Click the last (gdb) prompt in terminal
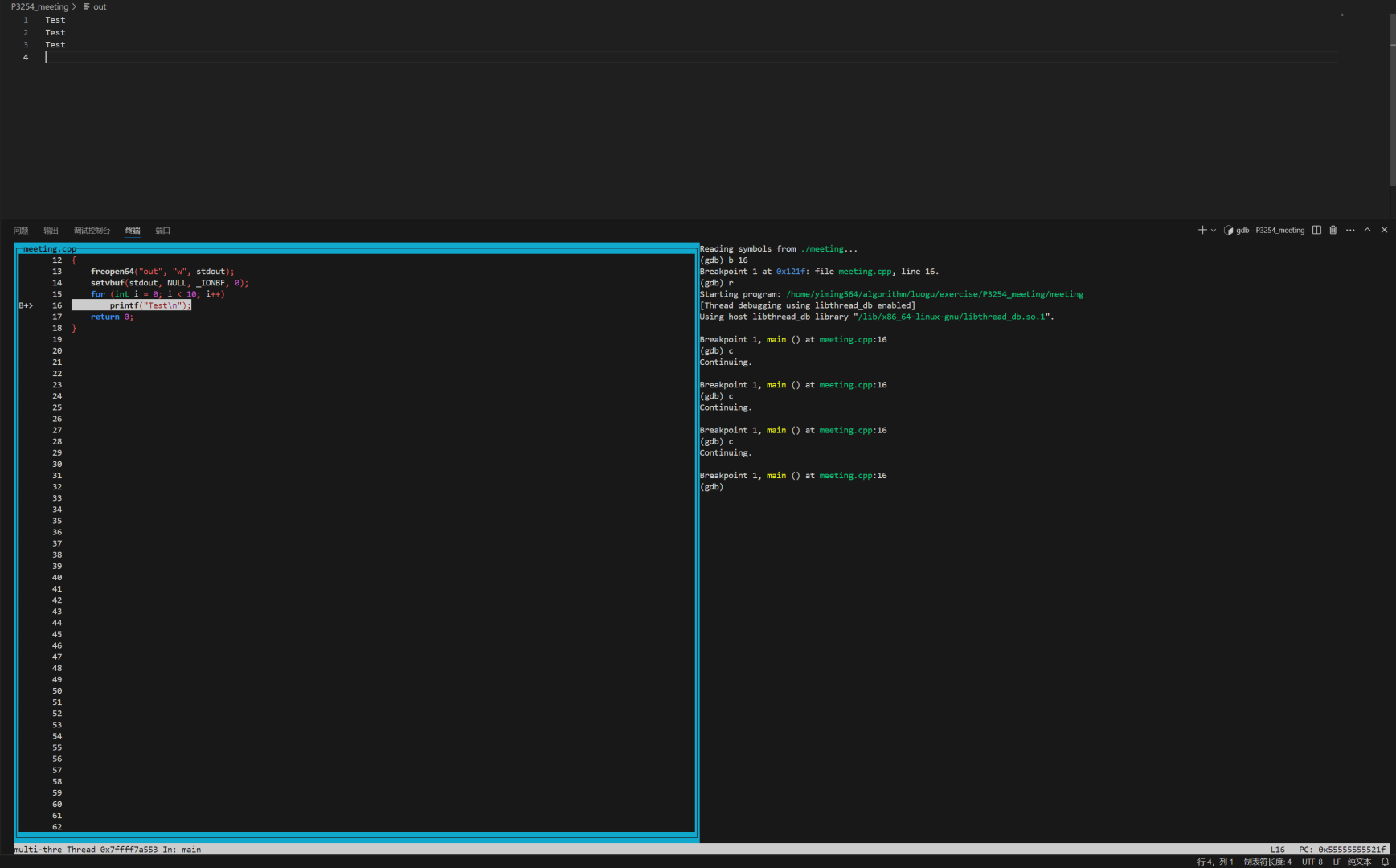The image size is (1396, 868). tap(711, 487)
